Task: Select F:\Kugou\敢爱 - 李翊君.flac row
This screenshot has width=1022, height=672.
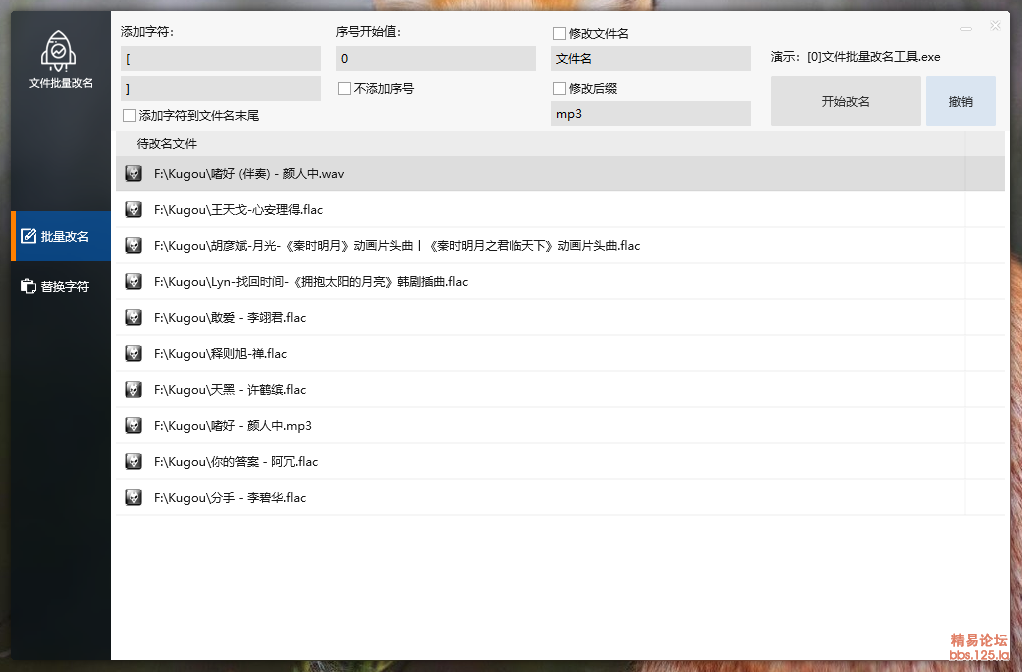Action: (561, 317)
